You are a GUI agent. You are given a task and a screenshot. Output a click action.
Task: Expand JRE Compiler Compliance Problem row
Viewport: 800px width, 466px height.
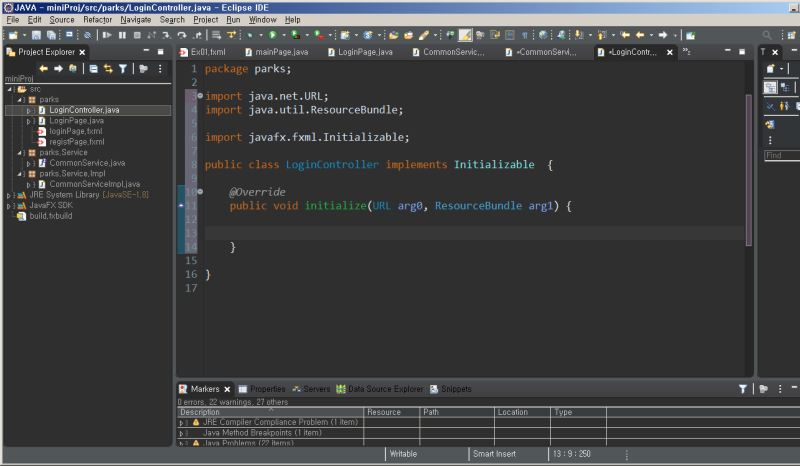(181, 423)
